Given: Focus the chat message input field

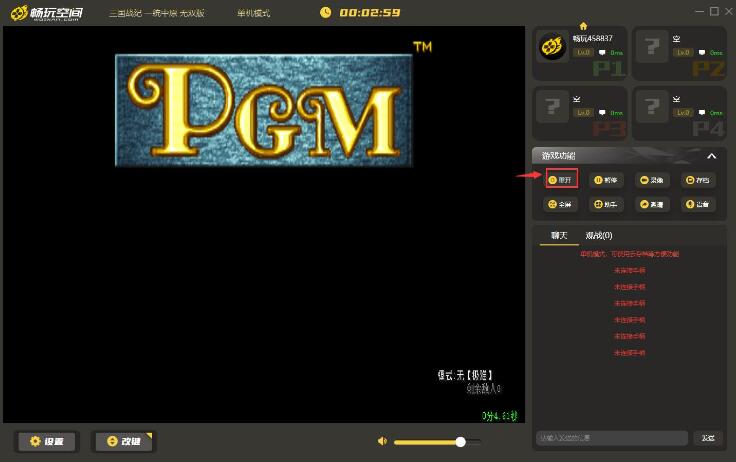Looking at the screenshot, I should (x=612, y=438).
